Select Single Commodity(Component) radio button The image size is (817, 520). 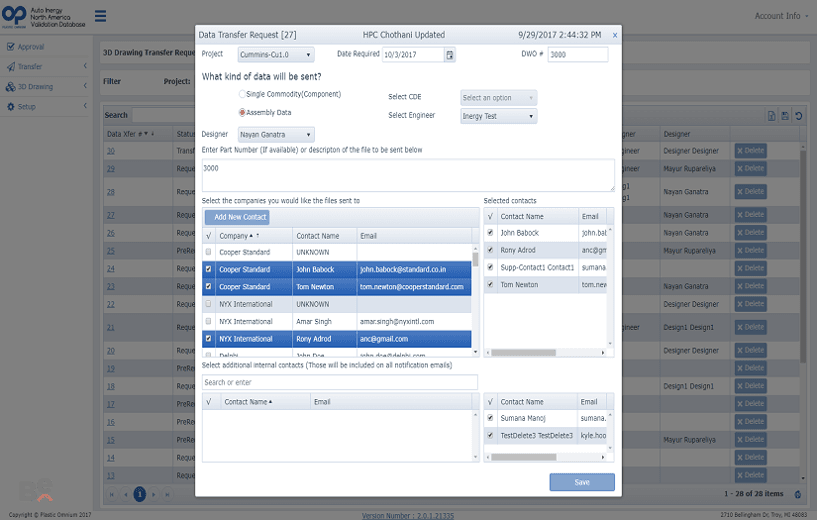pyautogui.click(x=242, y=94)
